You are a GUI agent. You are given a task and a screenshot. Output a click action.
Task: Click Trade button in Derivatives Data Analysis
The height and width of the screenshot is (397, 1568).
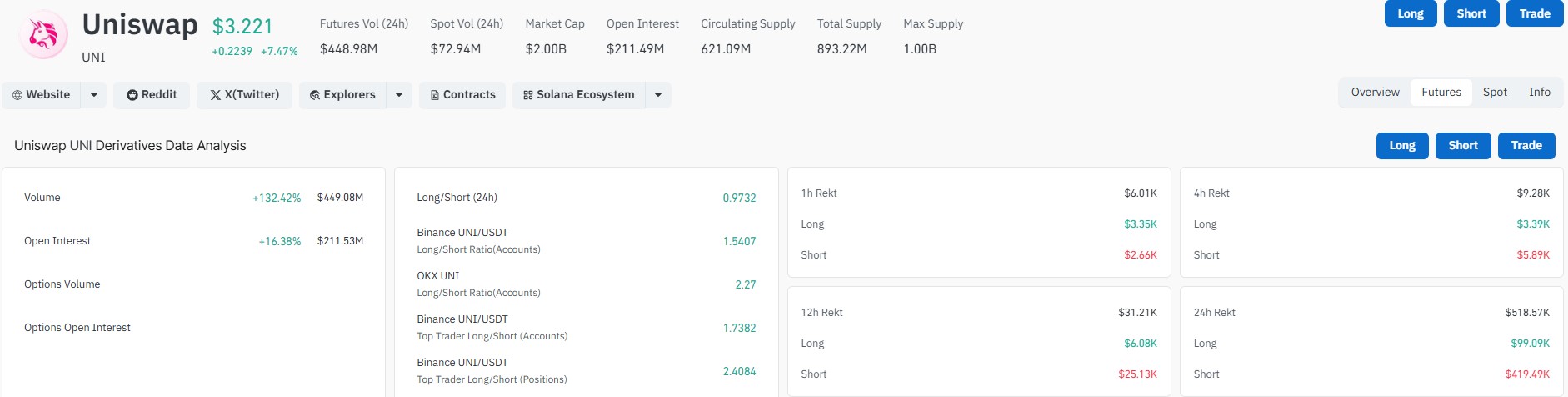(x=1526, y=145)
